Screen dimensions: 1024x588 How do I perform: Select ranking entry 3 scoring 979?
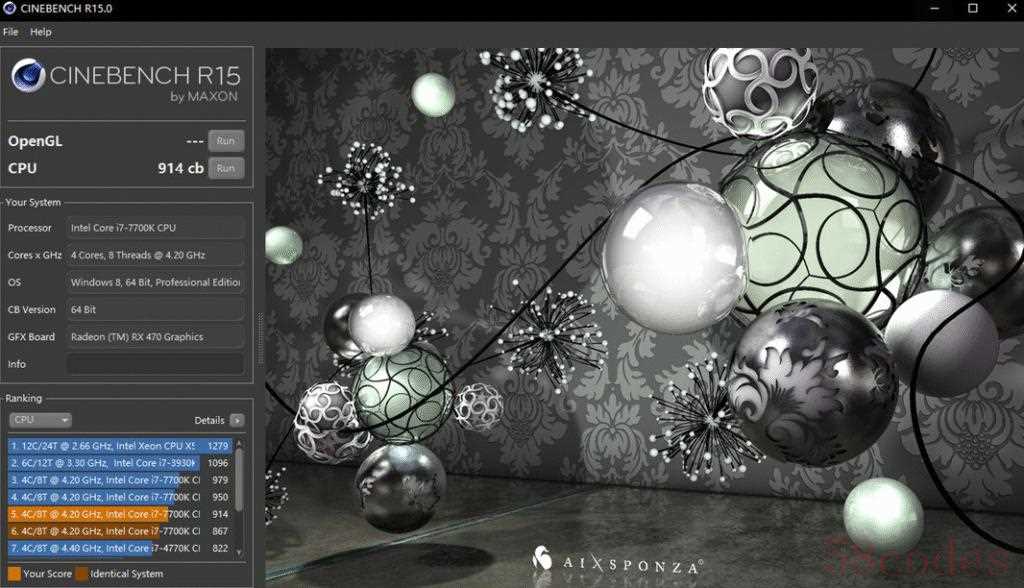(120, 480)
